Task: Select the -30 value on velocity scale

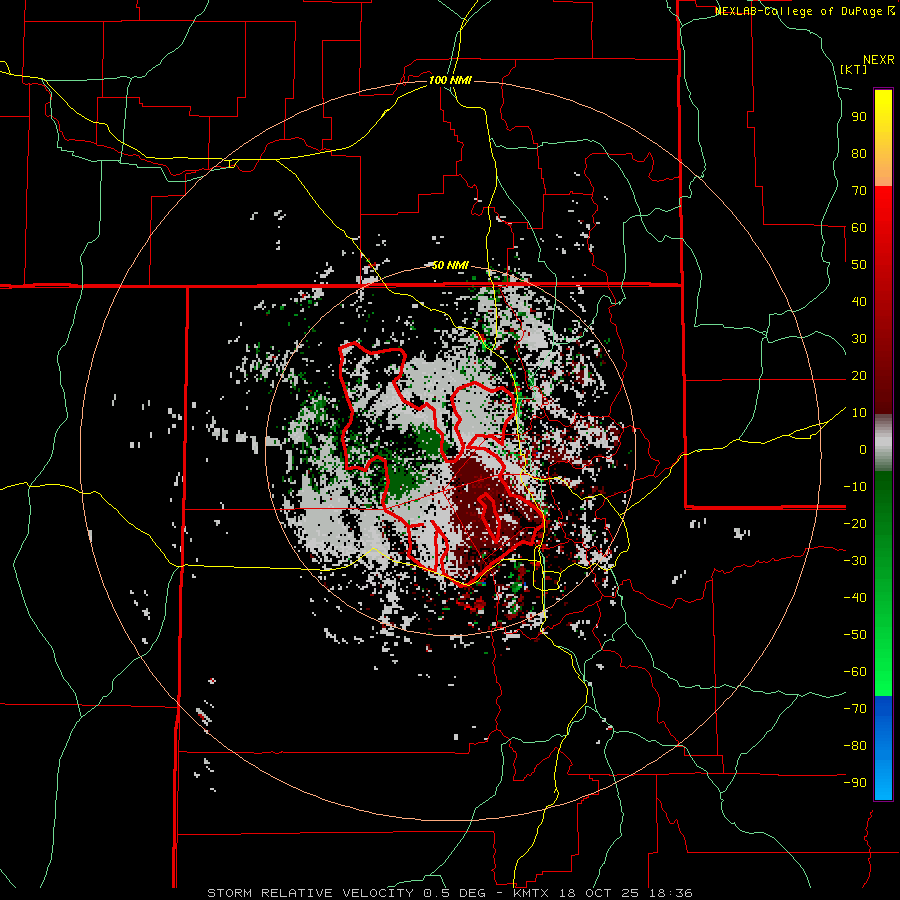Action: [x=855, y=561]
